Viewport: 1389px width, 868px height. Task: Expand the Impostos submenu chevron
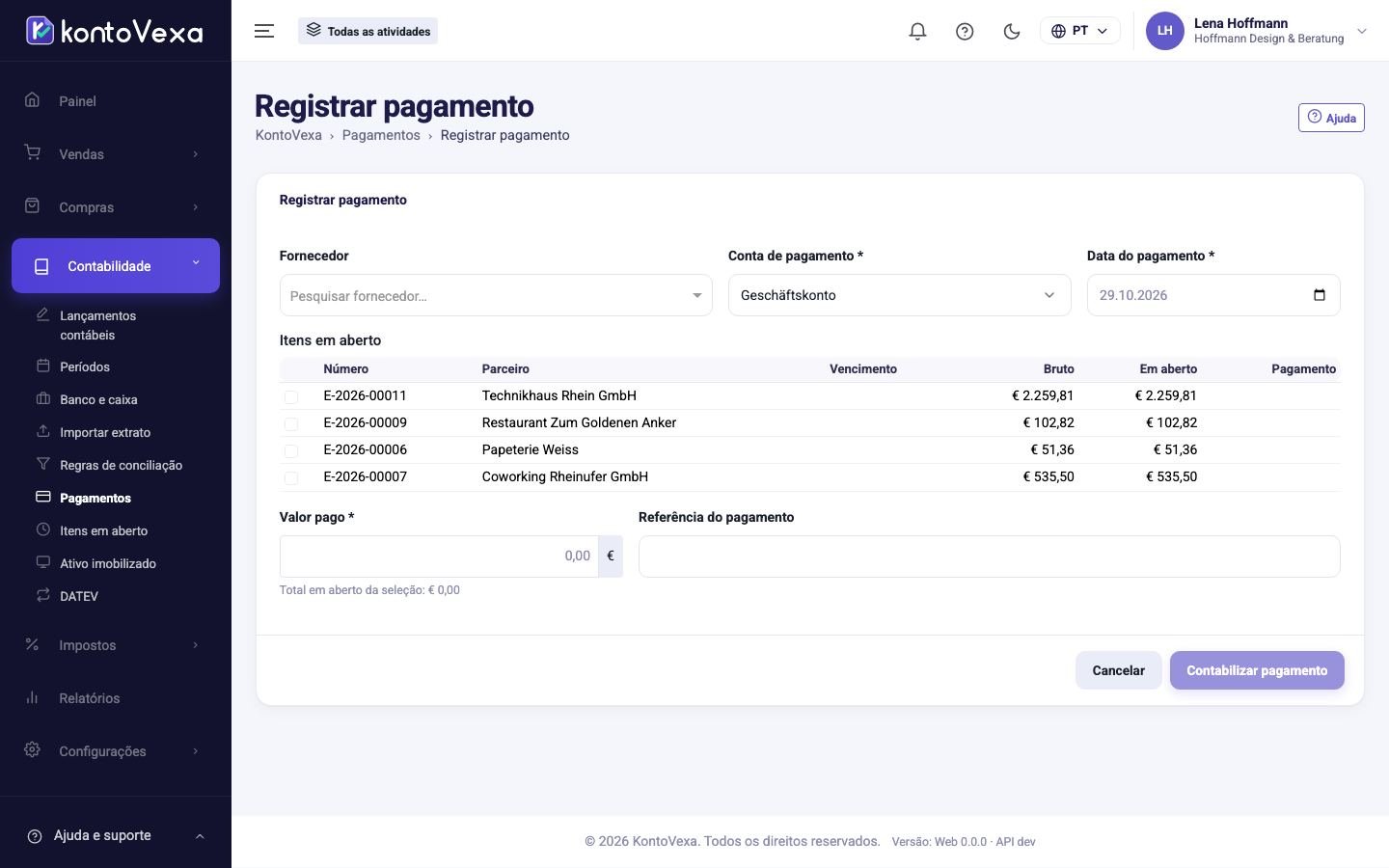pyautogui.click(x=195, y=645)
